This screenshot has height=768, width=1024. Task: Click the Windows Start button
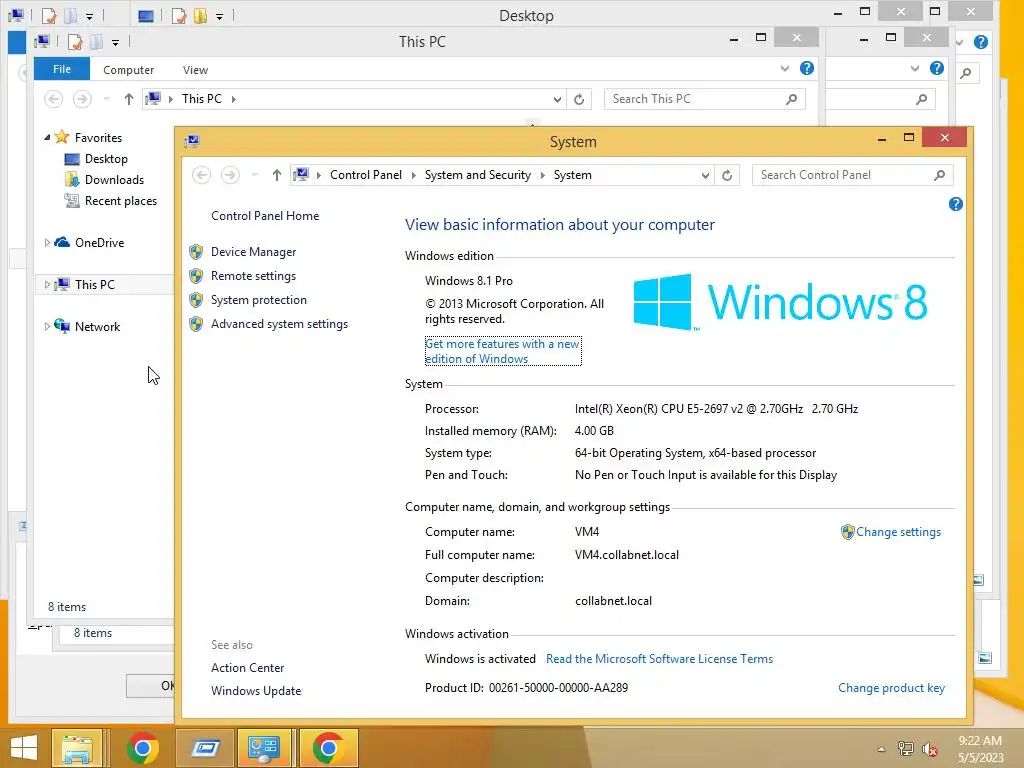click(24, 748)
